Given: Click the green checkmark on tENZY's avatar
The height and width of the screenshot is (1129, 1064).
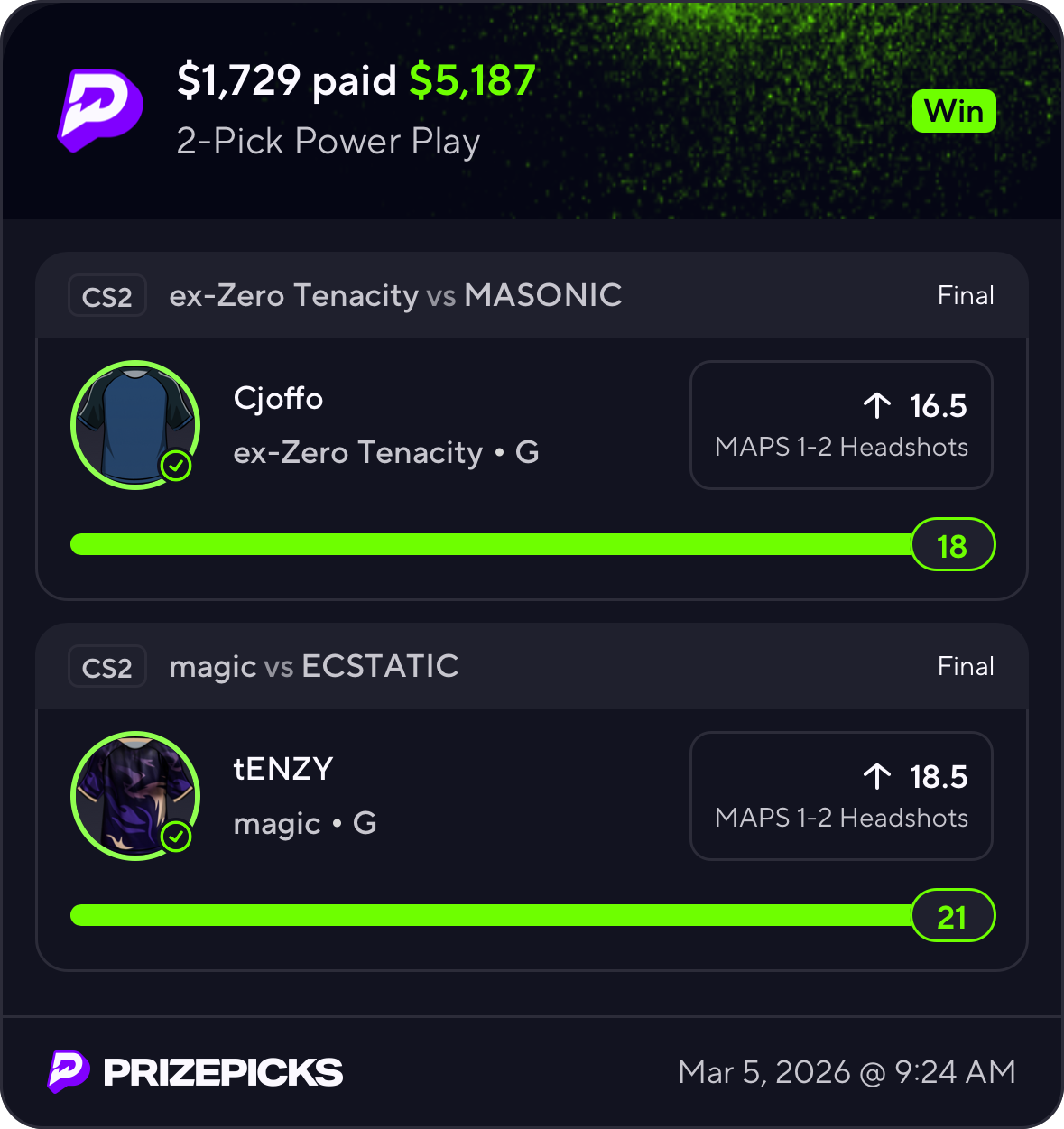Looking at the screenshot, I should [x=176, y=837].
